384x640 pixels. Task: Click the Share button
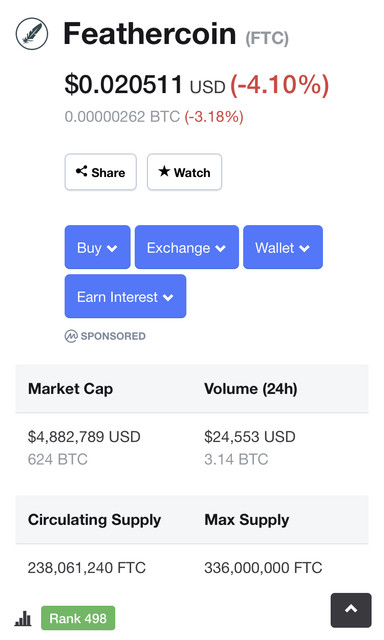(100, 172)
